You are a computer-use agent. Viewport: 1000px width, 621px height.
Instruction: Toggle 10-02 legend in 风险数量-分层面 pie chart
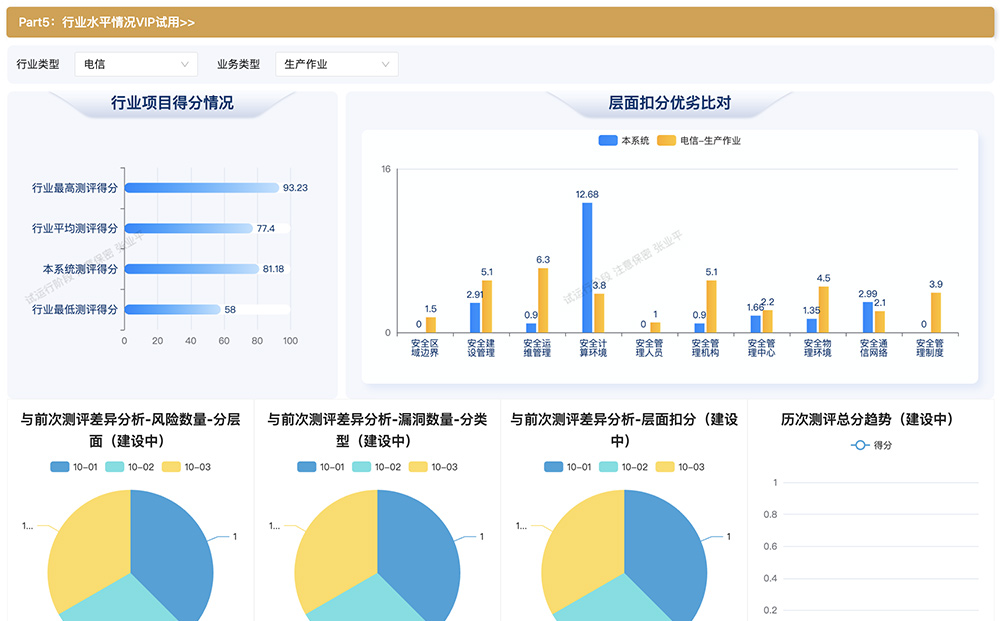point(129,467)
